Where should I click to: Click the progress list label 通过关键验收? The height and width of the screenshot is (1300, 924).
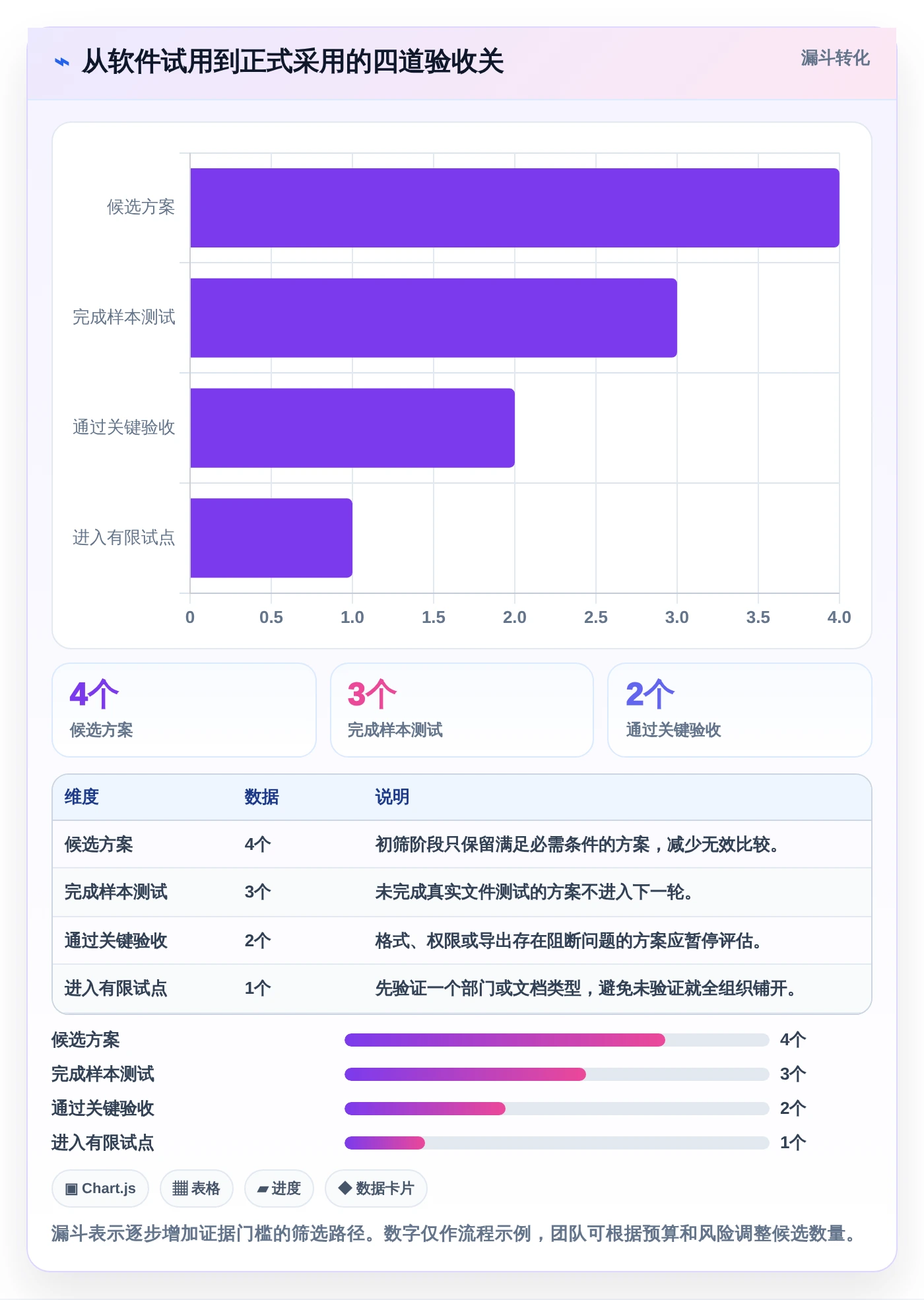(x=103, y=1109)
